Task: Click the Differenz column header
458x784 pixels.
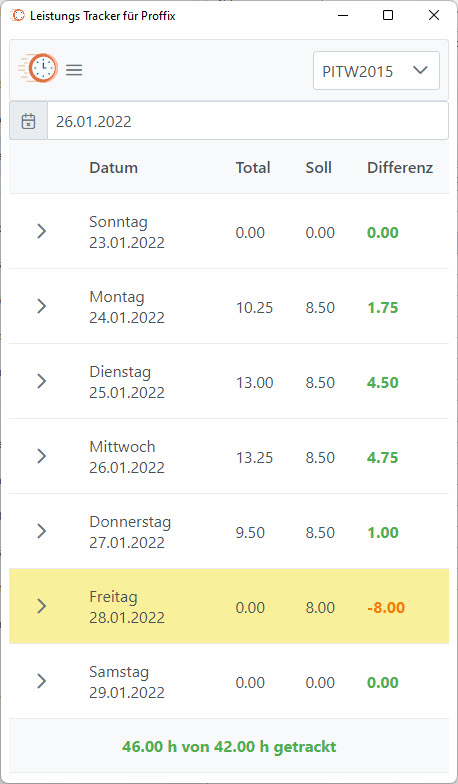Action: pyautogui.click(x=400, y=168)
